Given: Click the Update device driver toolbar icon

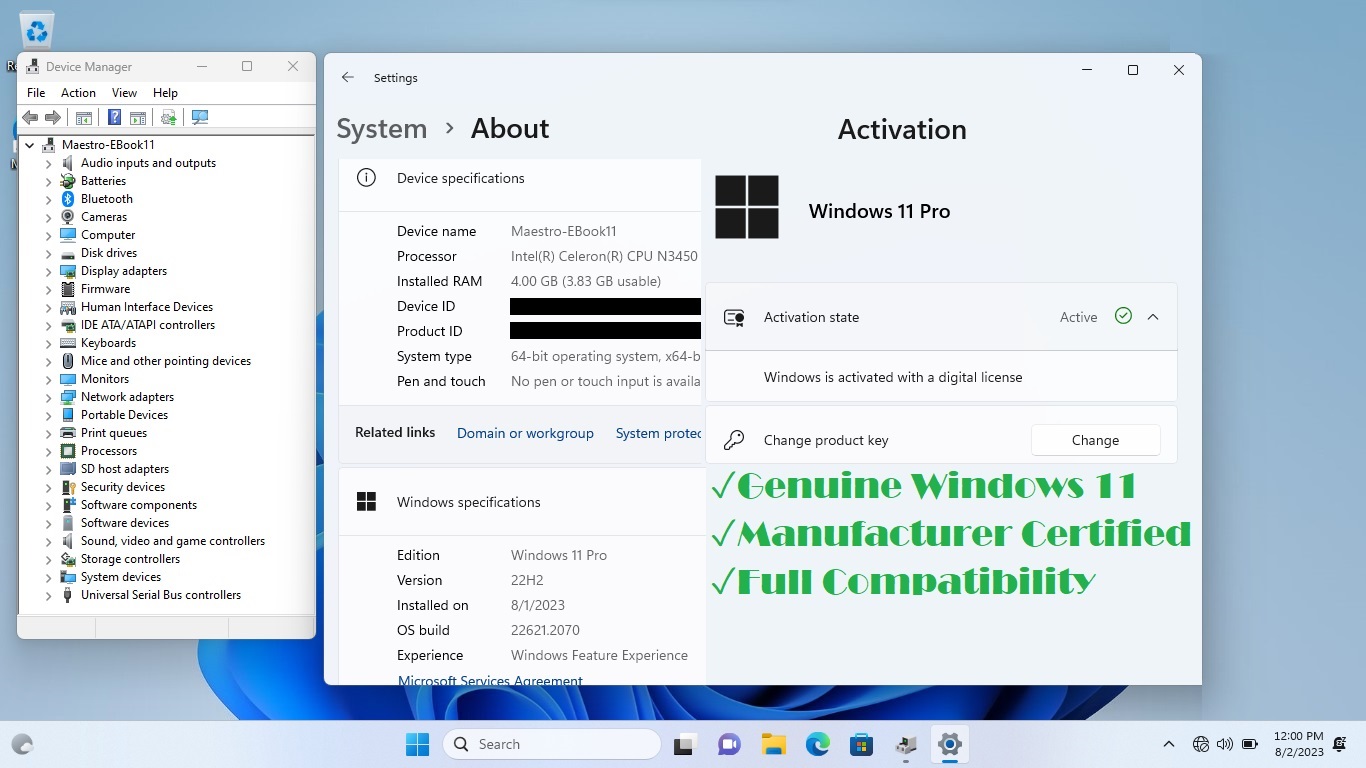Looking at the screenshot, I should (168, 118).
